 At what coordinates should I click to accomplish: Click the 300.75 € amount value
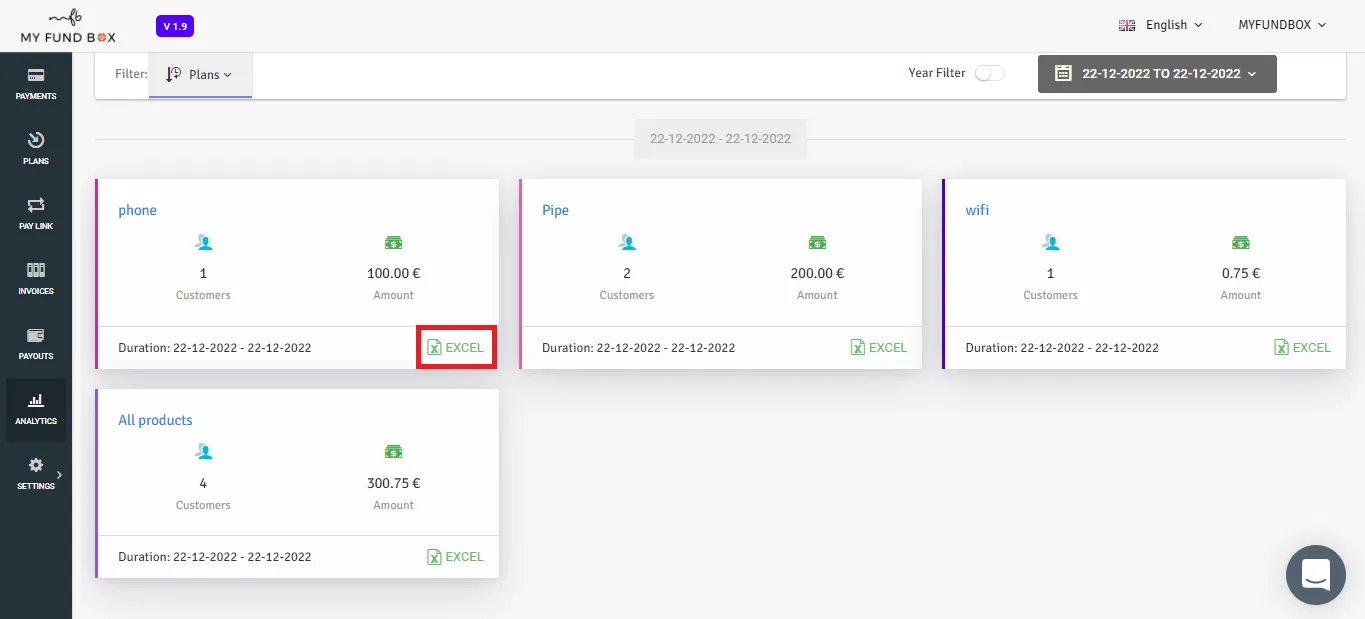pyautogui.click(x=394, y=483)
